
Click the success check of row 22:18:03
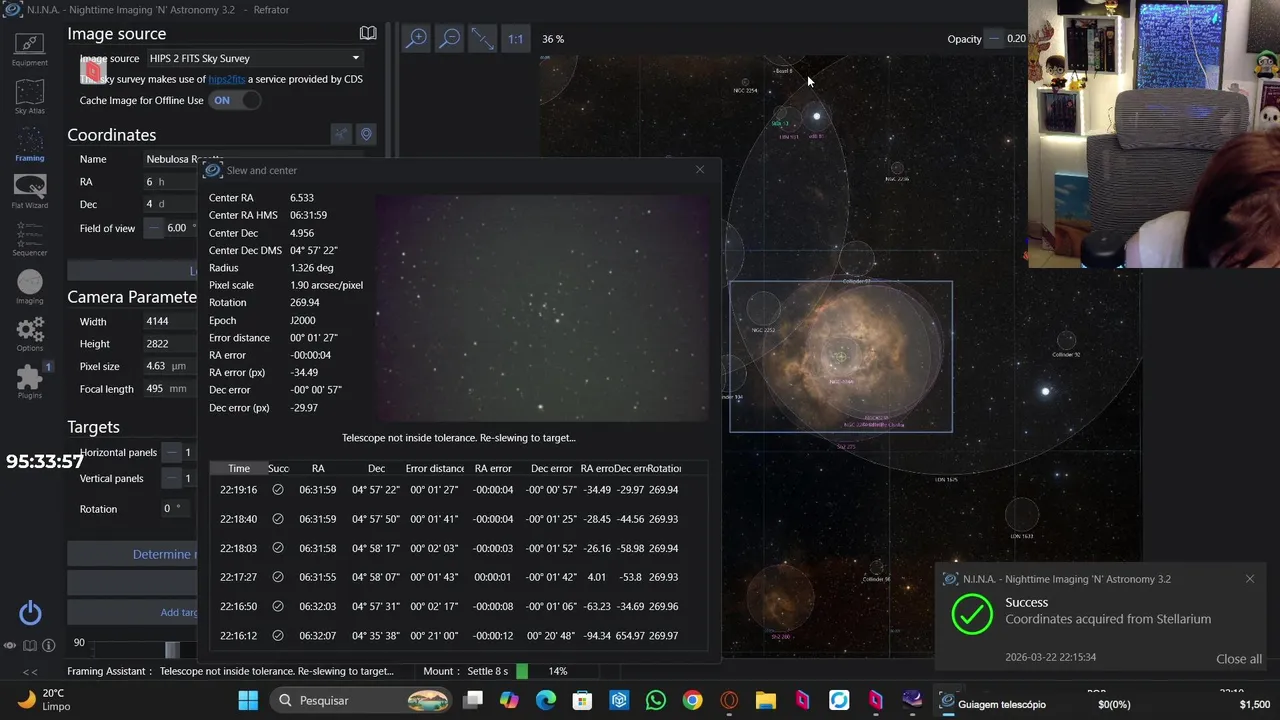click(278, 548)
